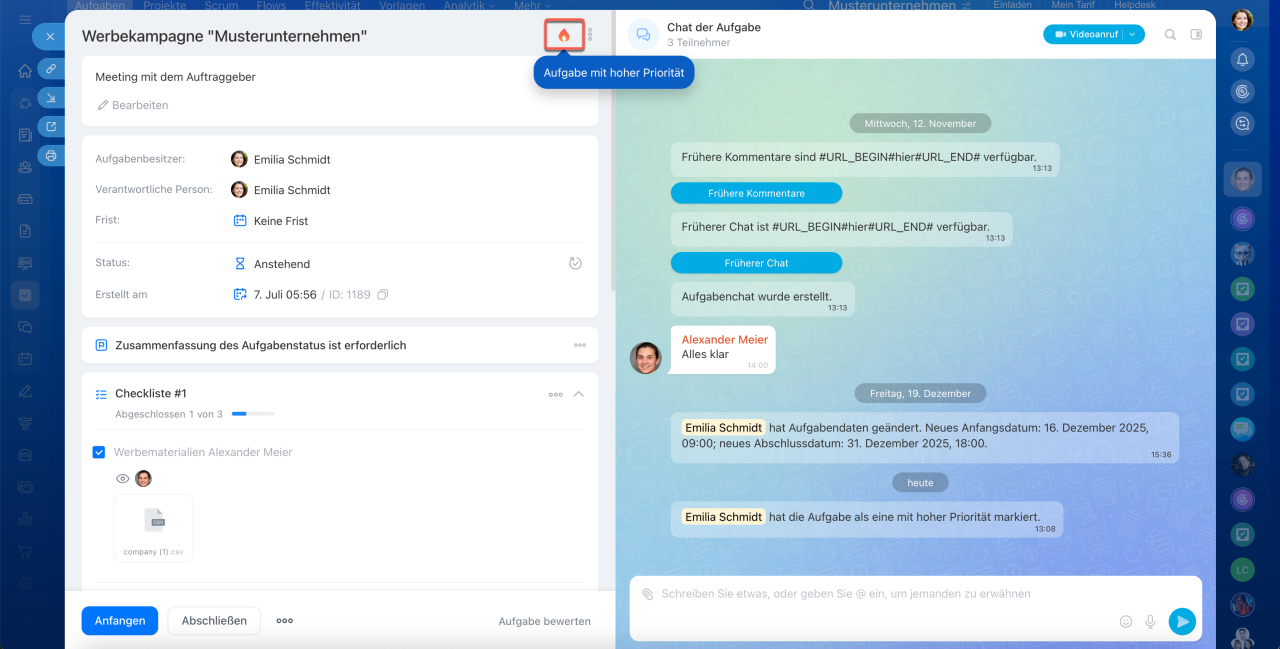
Task: Open the Effektivität tab
Action: coord(332,5)
